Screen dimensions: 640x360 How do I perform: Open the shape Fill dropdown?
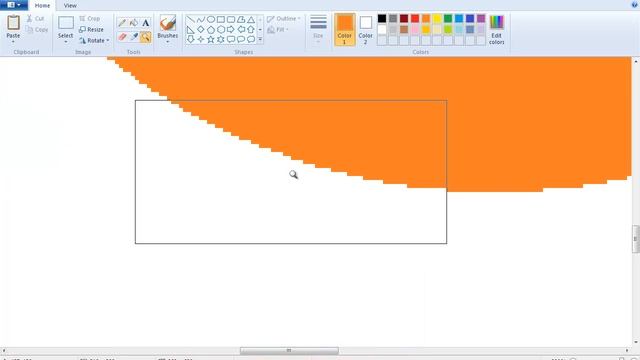278,30
